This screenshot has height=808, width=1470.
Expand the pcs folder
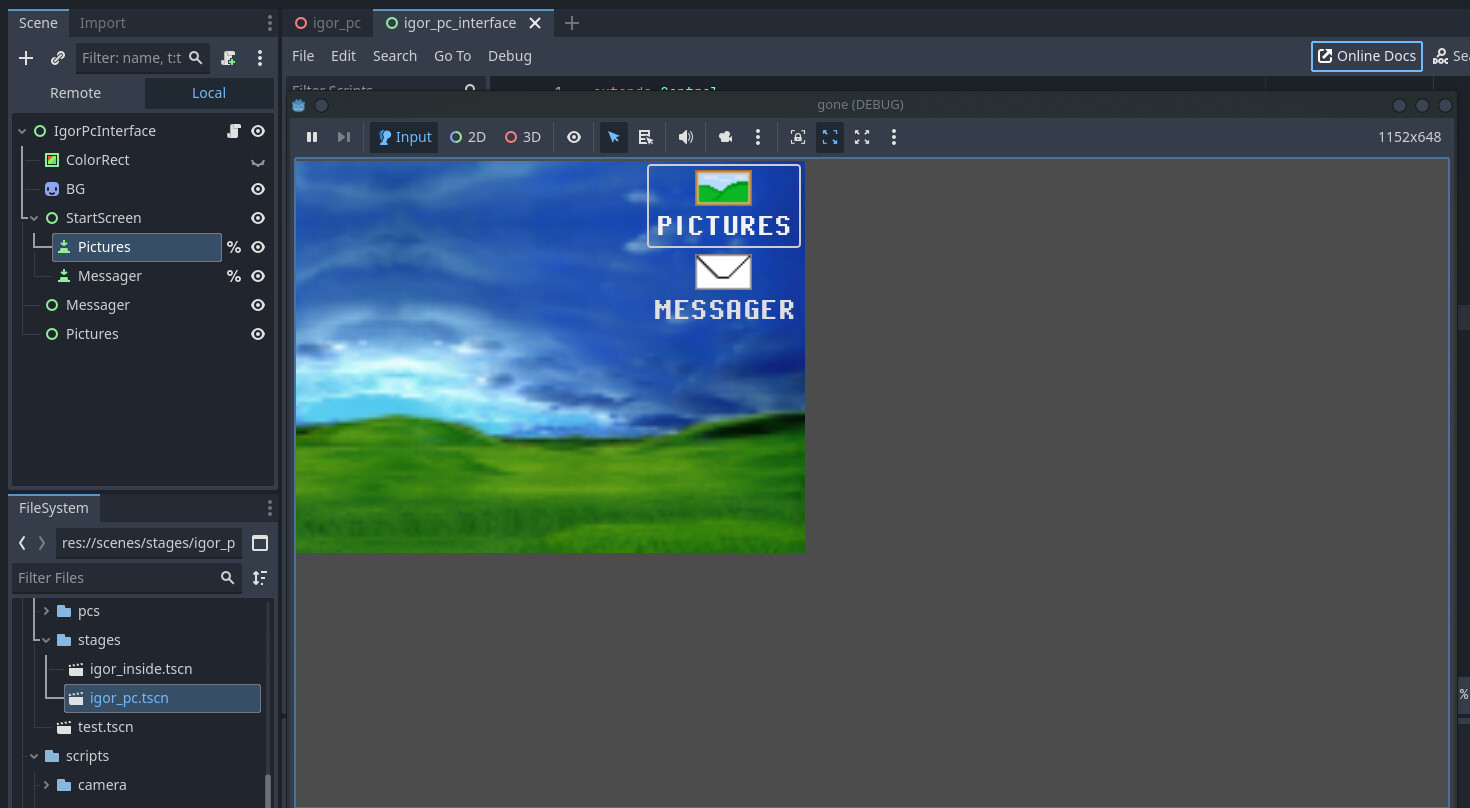tap(46, 611)
